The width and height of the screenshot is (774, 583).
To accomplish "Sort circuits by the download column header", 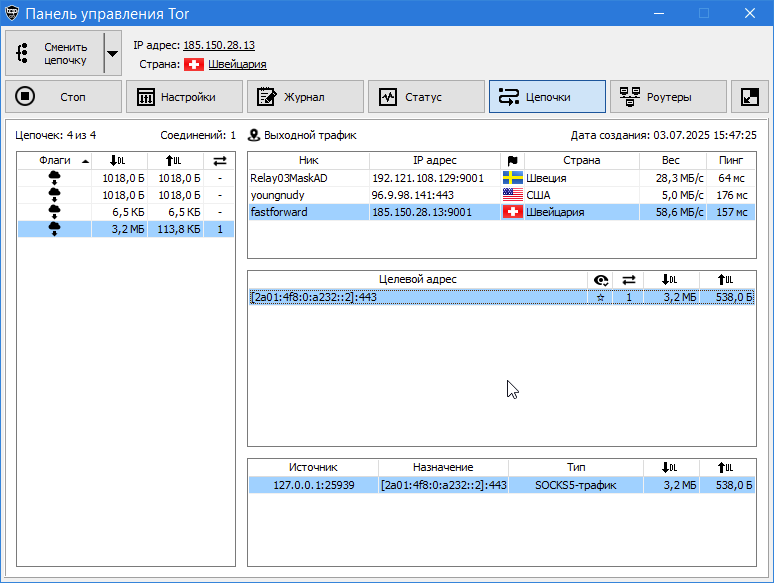I will (x=119, y=160).
